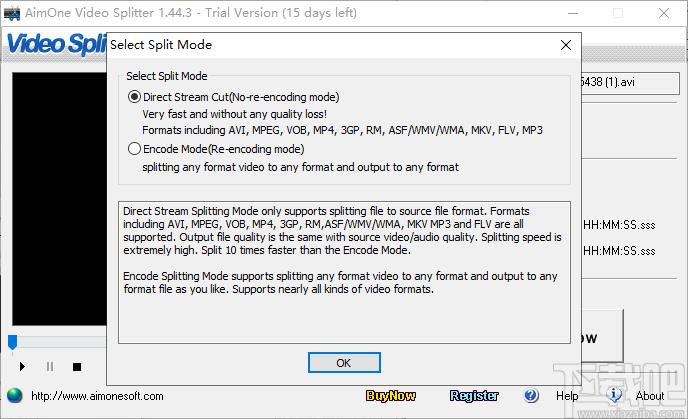Close the Select Split Mode dialog
This screenshot has height=419, width=688.
(566, 45)
